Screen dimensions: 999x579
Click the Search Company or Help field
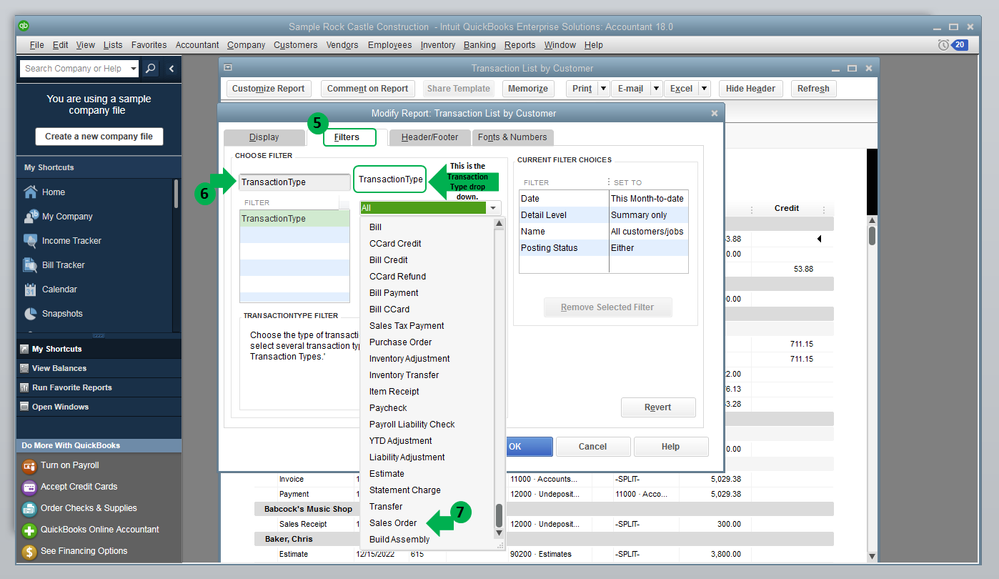73,68
